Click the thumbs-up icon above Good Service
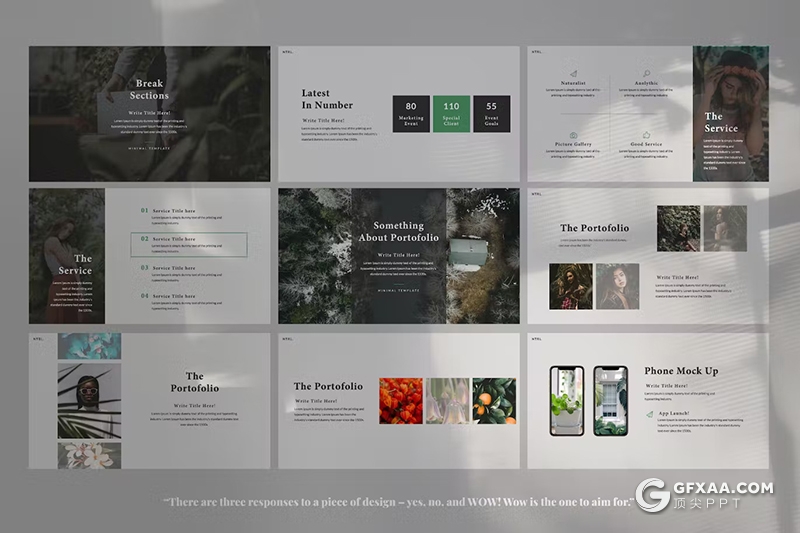800x533 pixels. point(646,135)
